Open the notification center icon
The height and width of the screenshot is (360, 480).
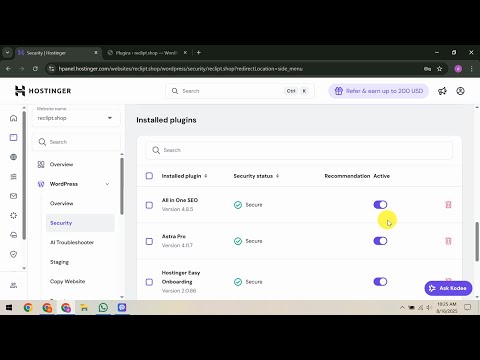point(468,307)
